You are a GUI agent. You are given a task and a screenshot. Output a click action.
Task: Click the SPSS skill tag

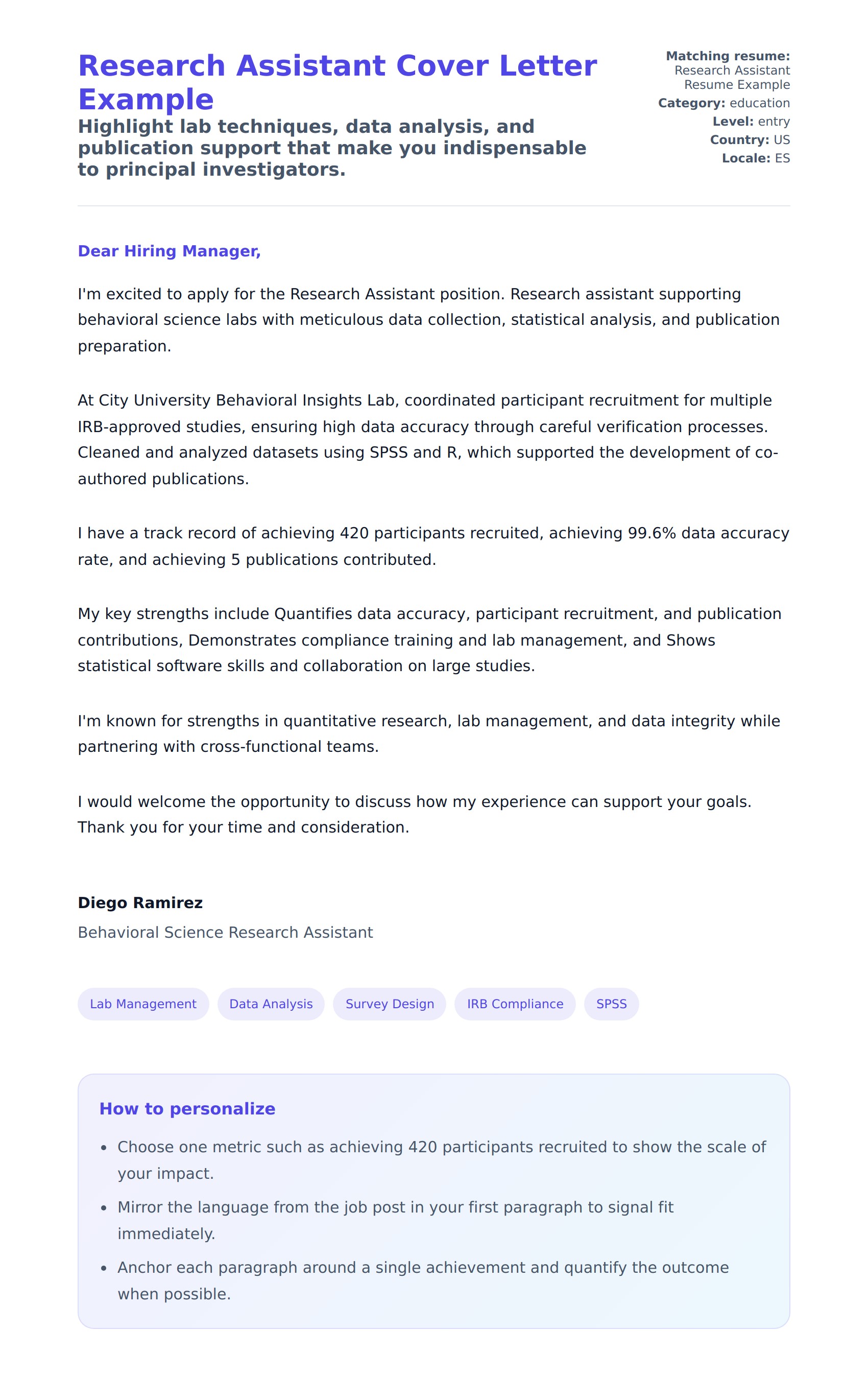(611, 1004)
